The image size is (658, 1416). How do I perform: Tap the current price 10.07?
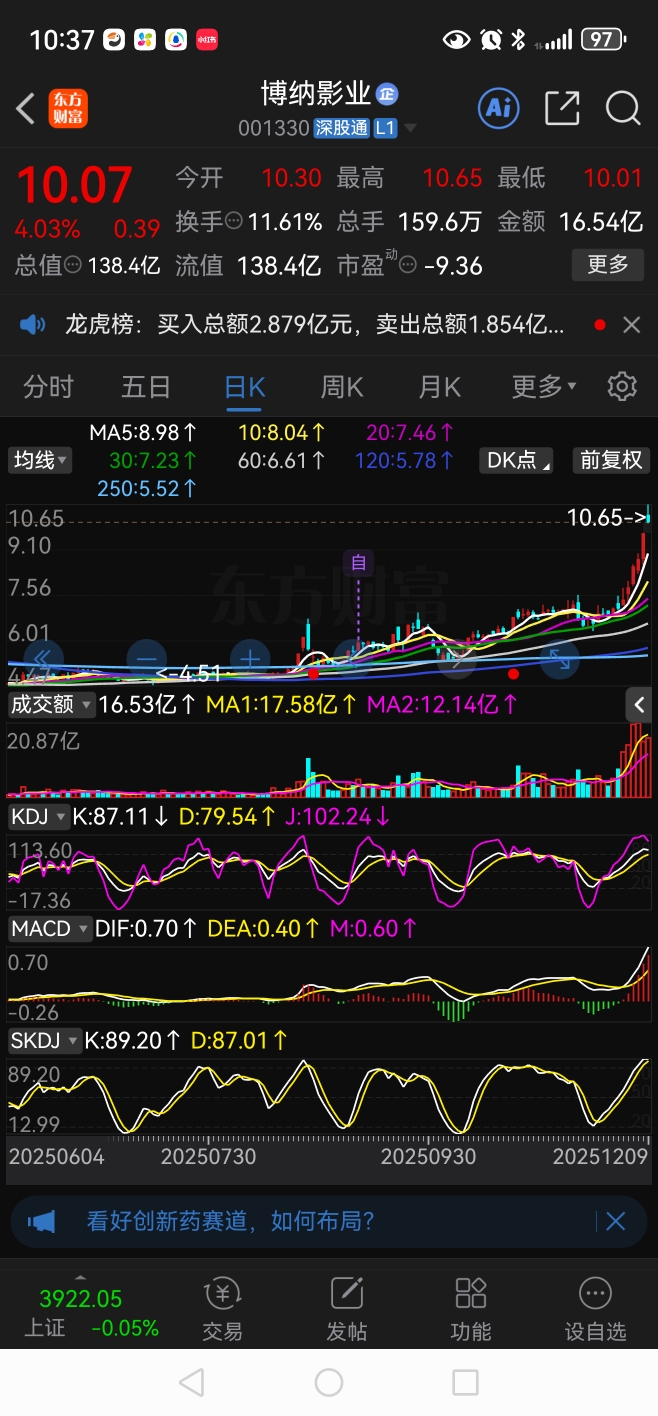(x=74, y=186)
